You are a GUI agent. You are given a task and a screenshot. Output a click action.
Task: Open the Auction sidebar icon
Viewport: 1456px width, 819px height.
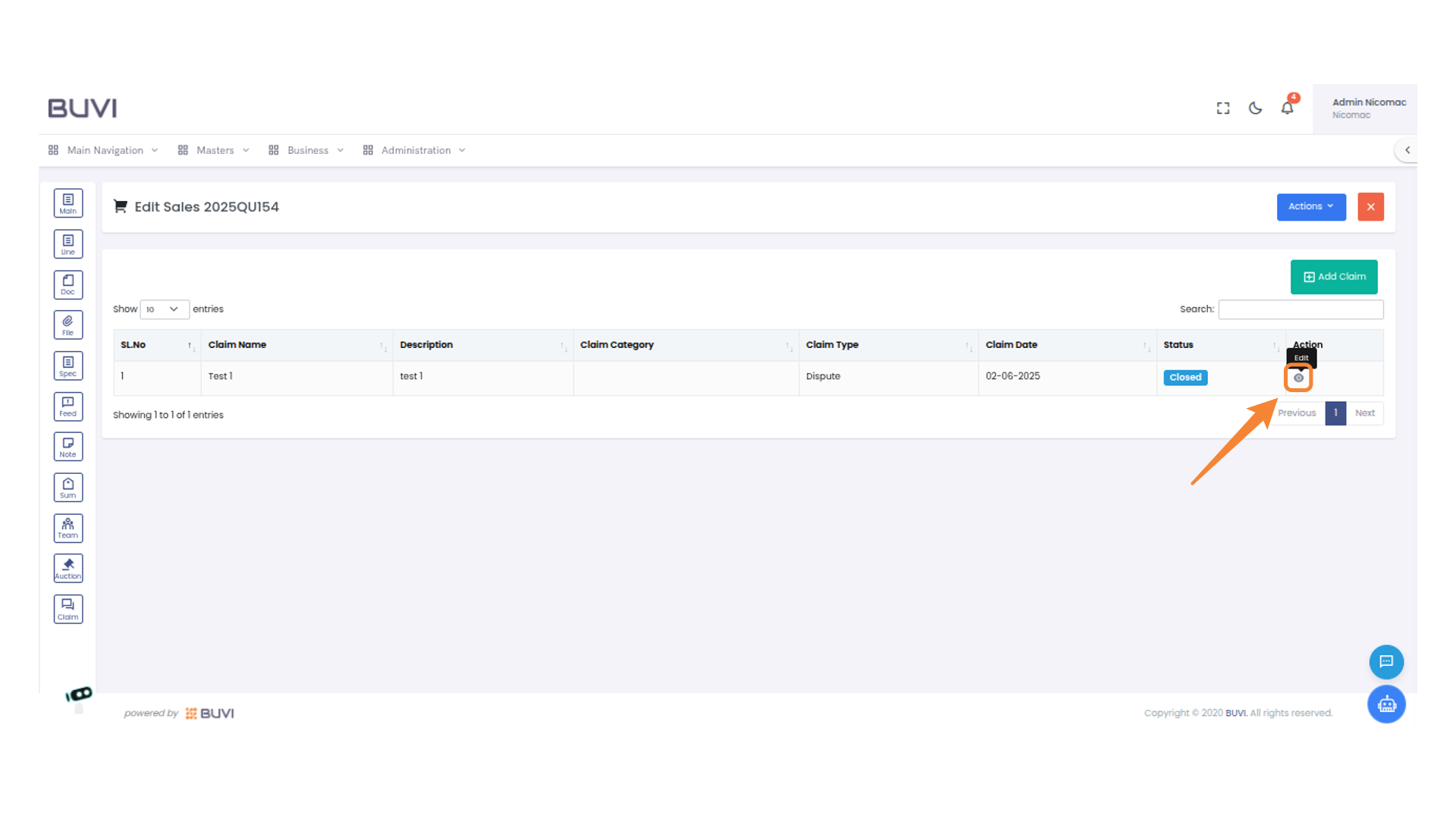68,568
